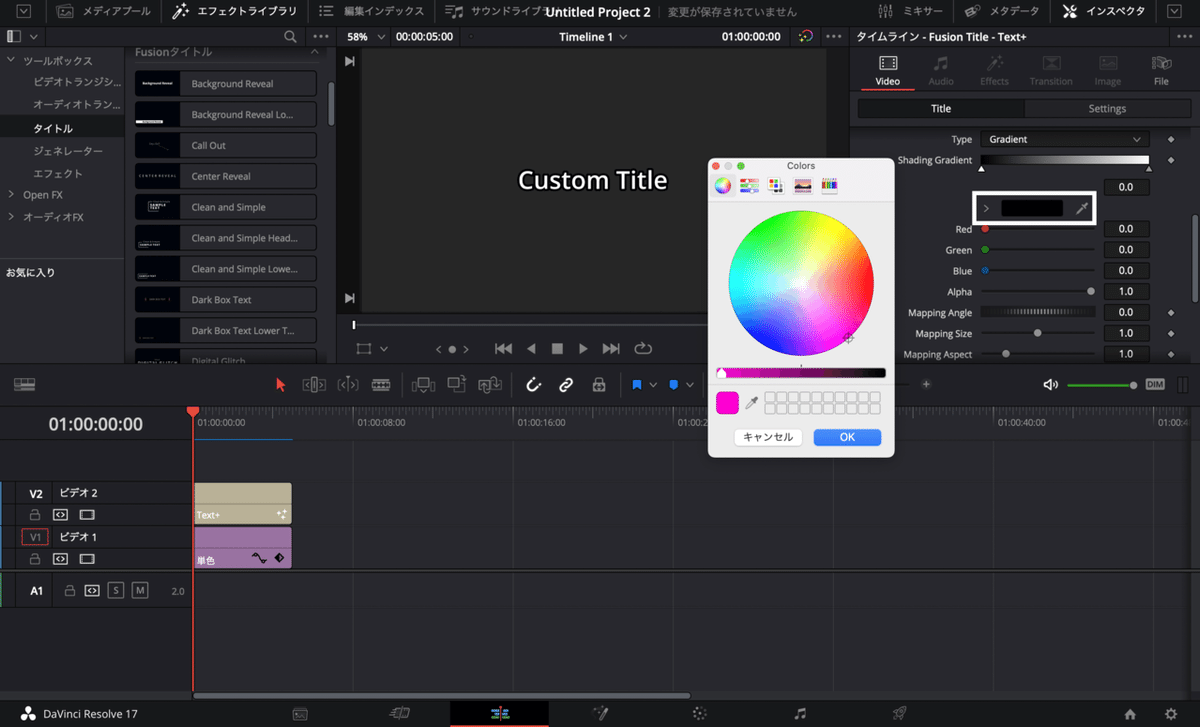Open the File tab in Inspector
This screenshot has width=1200, height=727.
point(1160,70)
